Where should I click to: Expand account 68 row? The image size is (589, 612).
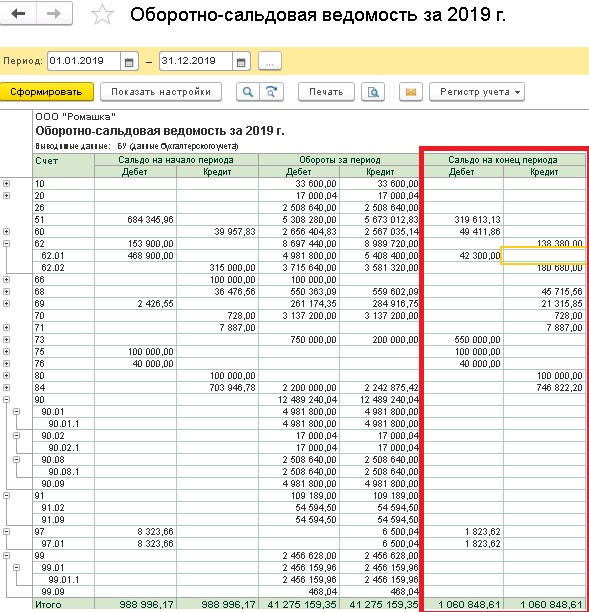pyautogui.click(x=6, y=292)
